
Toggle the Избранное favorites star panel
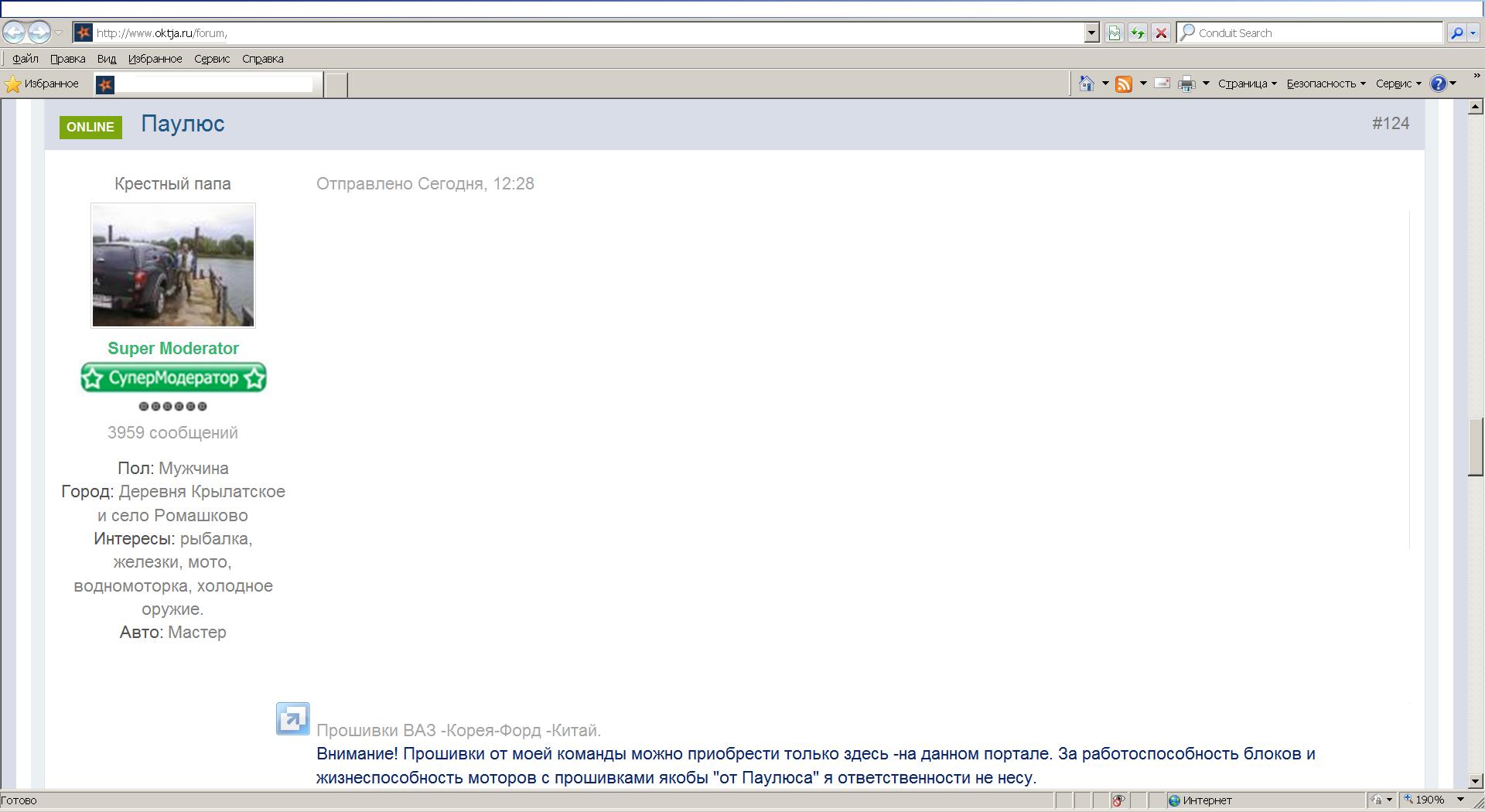(43, 84)
